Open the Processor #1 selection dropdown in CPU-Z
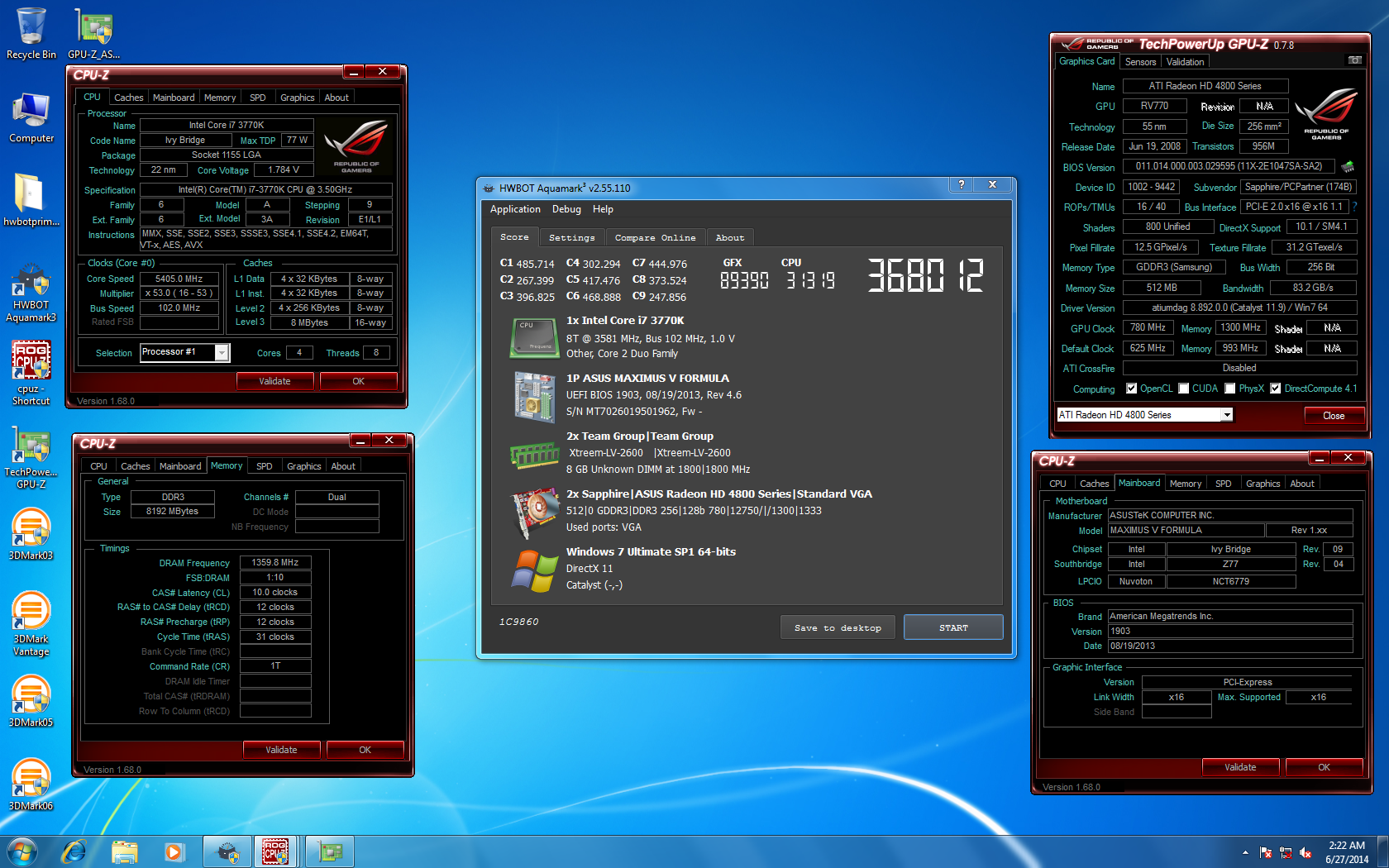The width and height of the screenshot is (1389, 868). [222, 353]
